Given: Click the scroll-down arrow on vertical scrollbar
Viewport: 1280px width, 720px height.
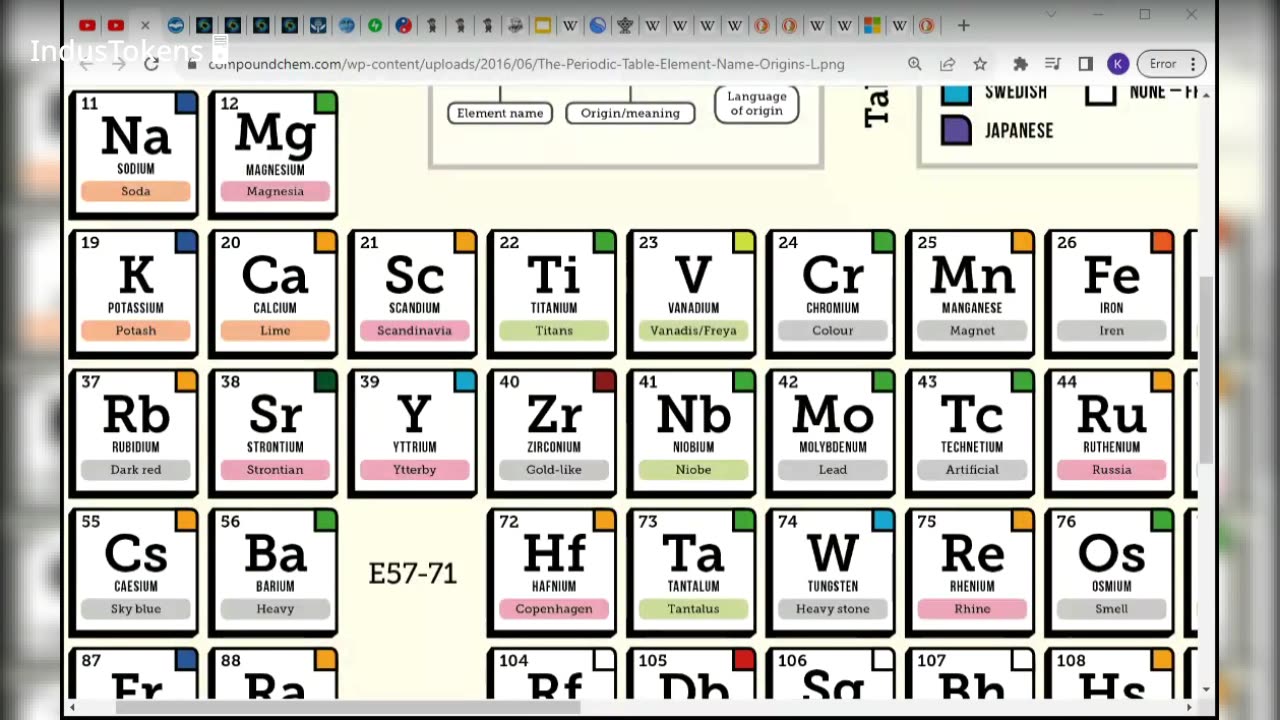Looking at the screenshot, I should point(1206,690).
